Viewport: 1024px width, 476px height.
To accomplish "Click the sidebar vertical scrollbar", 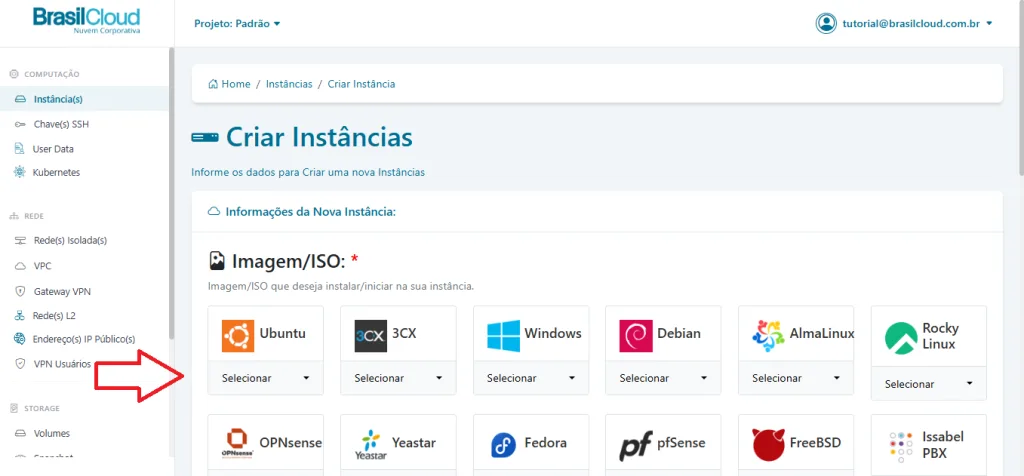I will pos(171,193).
